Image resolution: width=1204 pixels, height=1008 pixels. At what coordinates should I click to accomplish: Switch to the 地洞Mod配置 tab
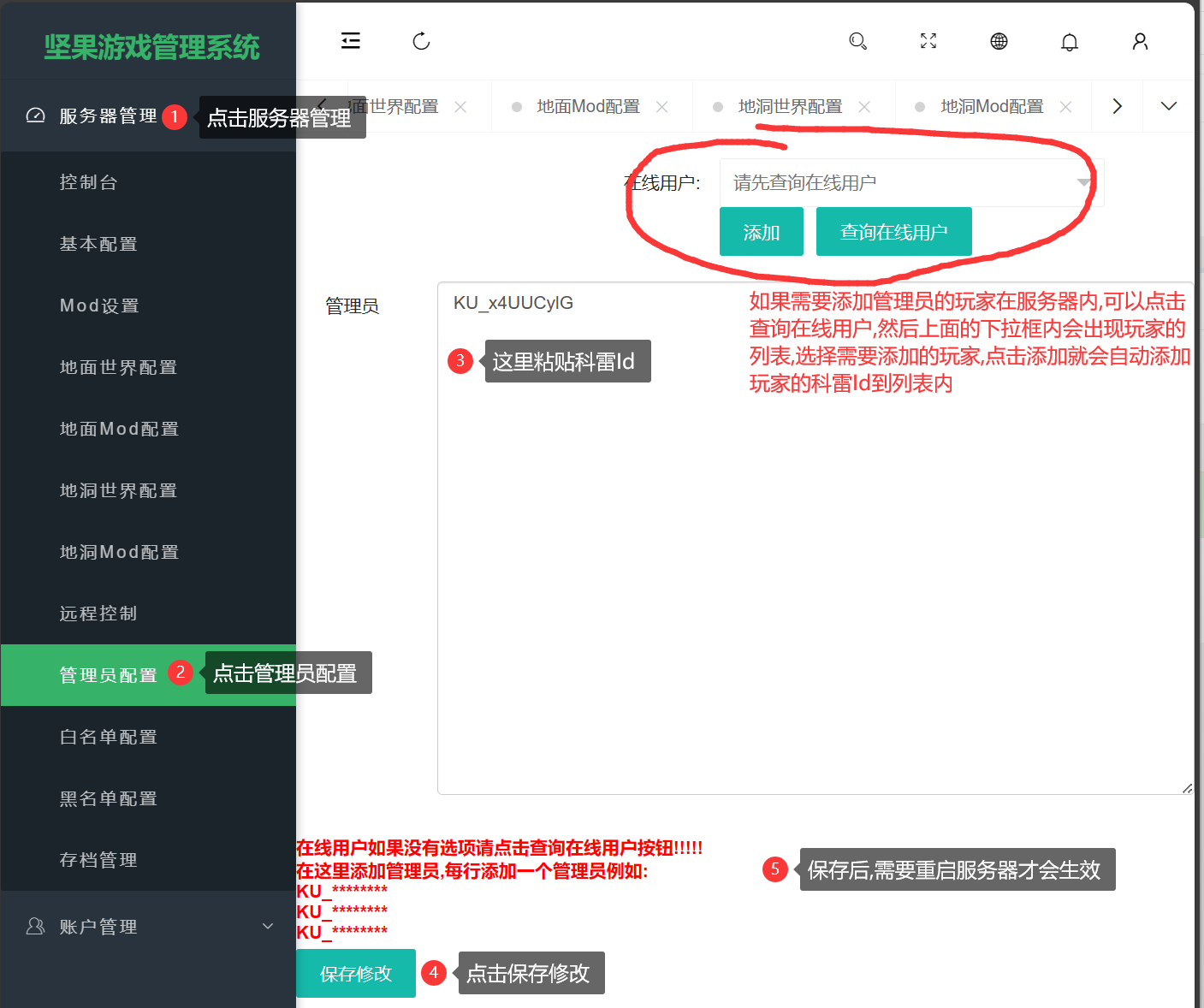click(992, 106)
